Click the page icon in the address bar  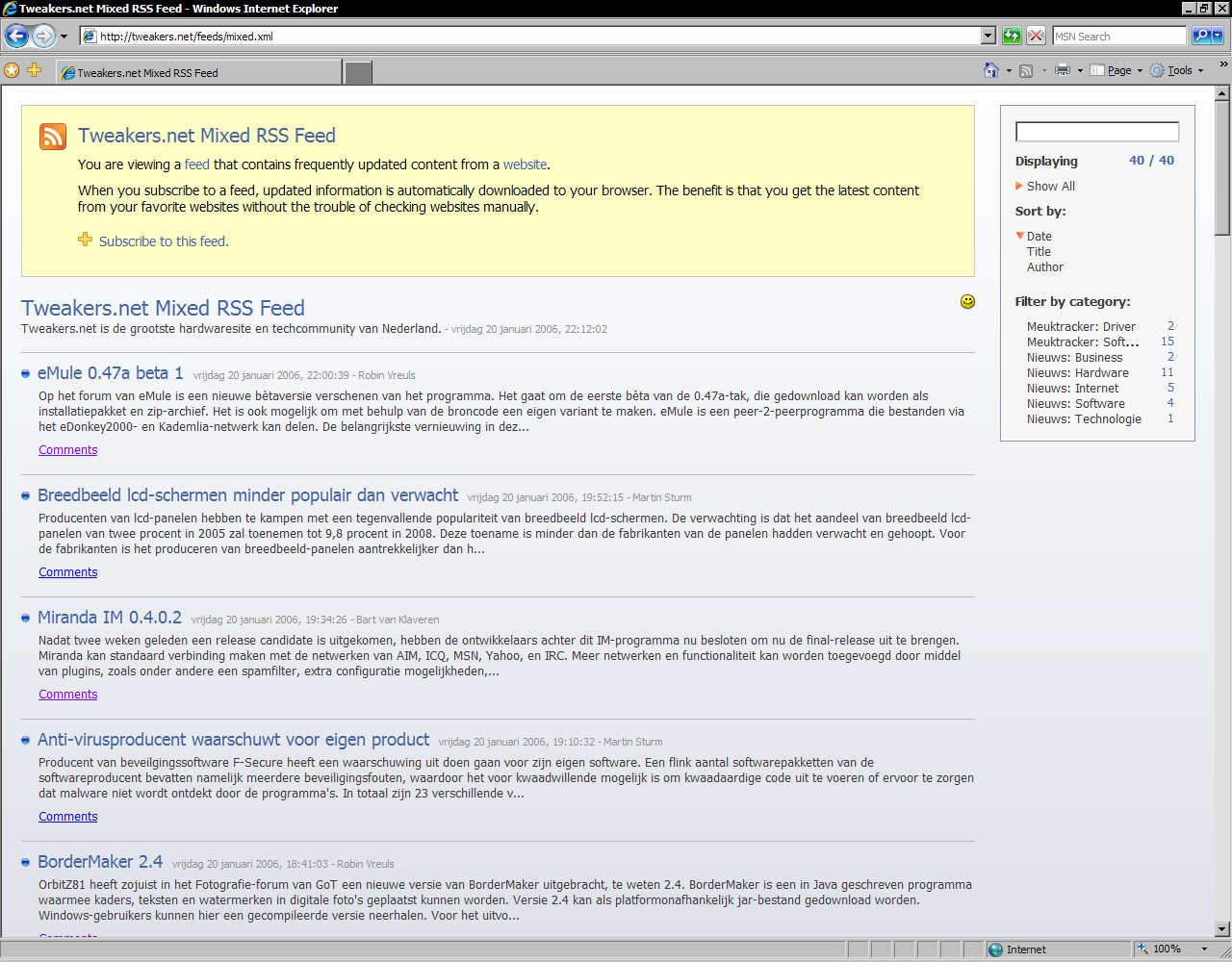pyautogui.click(x=90, y=37)
